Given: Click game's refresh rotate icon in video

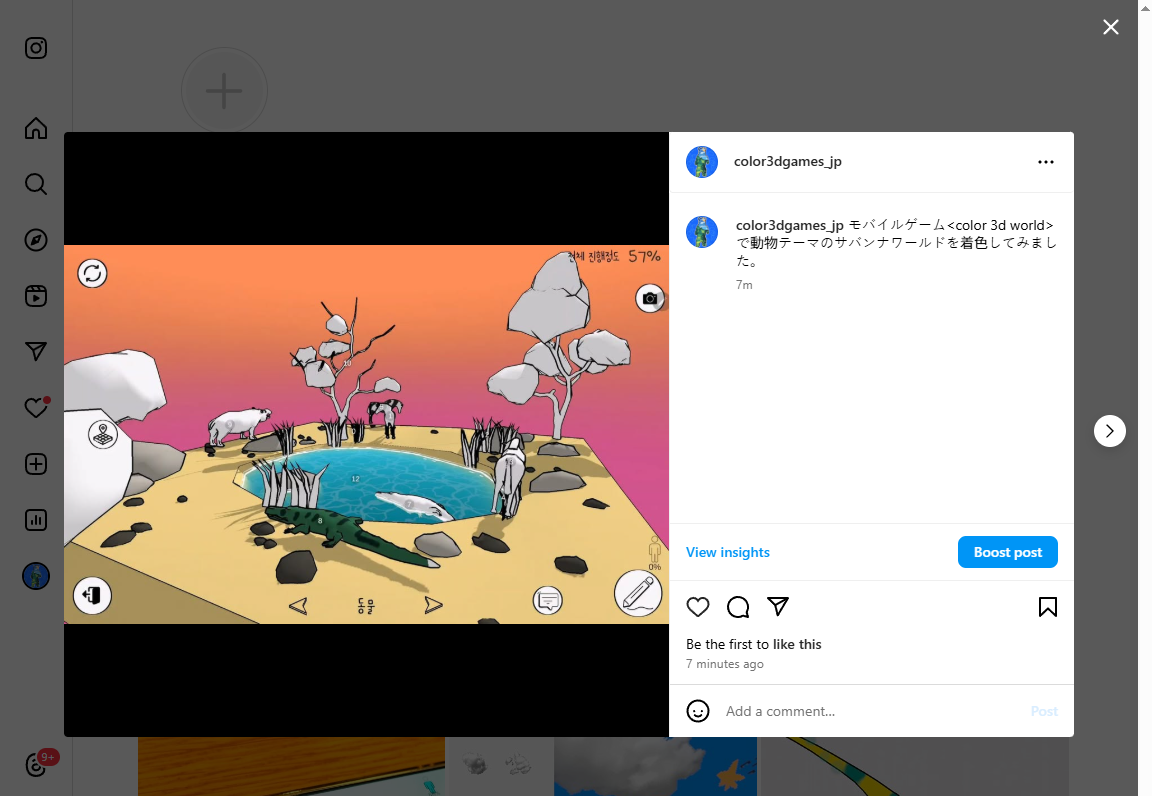Looking at the screenshot, I should click(x=92, y=274).
